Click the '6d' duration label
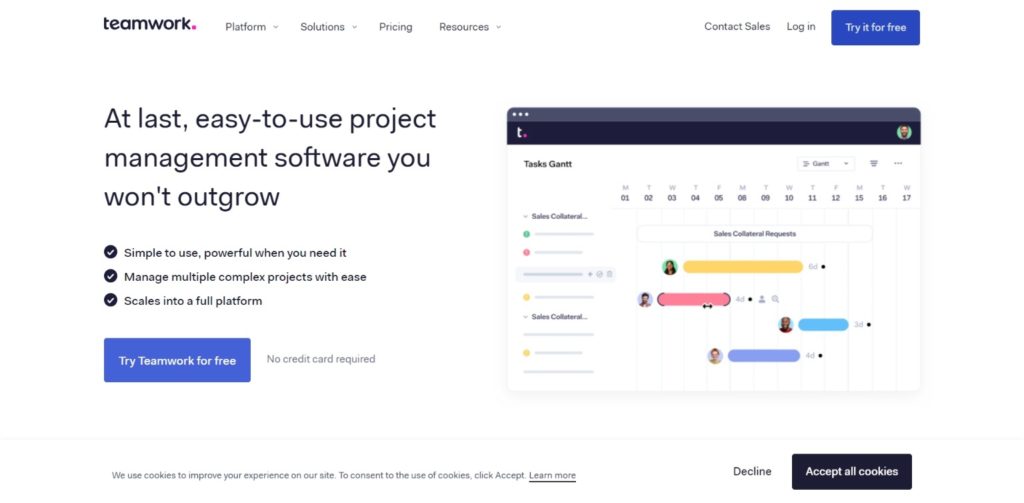Image resolution: width=1024 pixels, height=503 pixels. pos(813,267)
